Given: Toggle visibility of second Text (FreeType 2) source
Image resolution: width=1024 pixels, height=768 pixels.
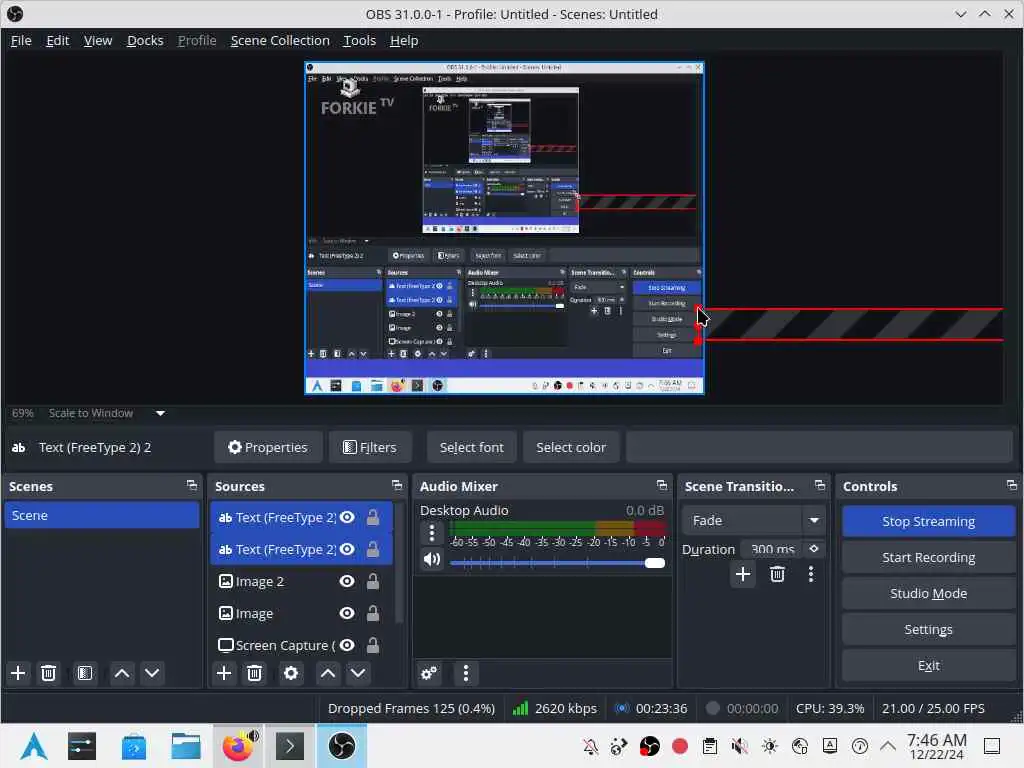Looking at the screenshot, I should pyautogui.click(x=347, y=549).
